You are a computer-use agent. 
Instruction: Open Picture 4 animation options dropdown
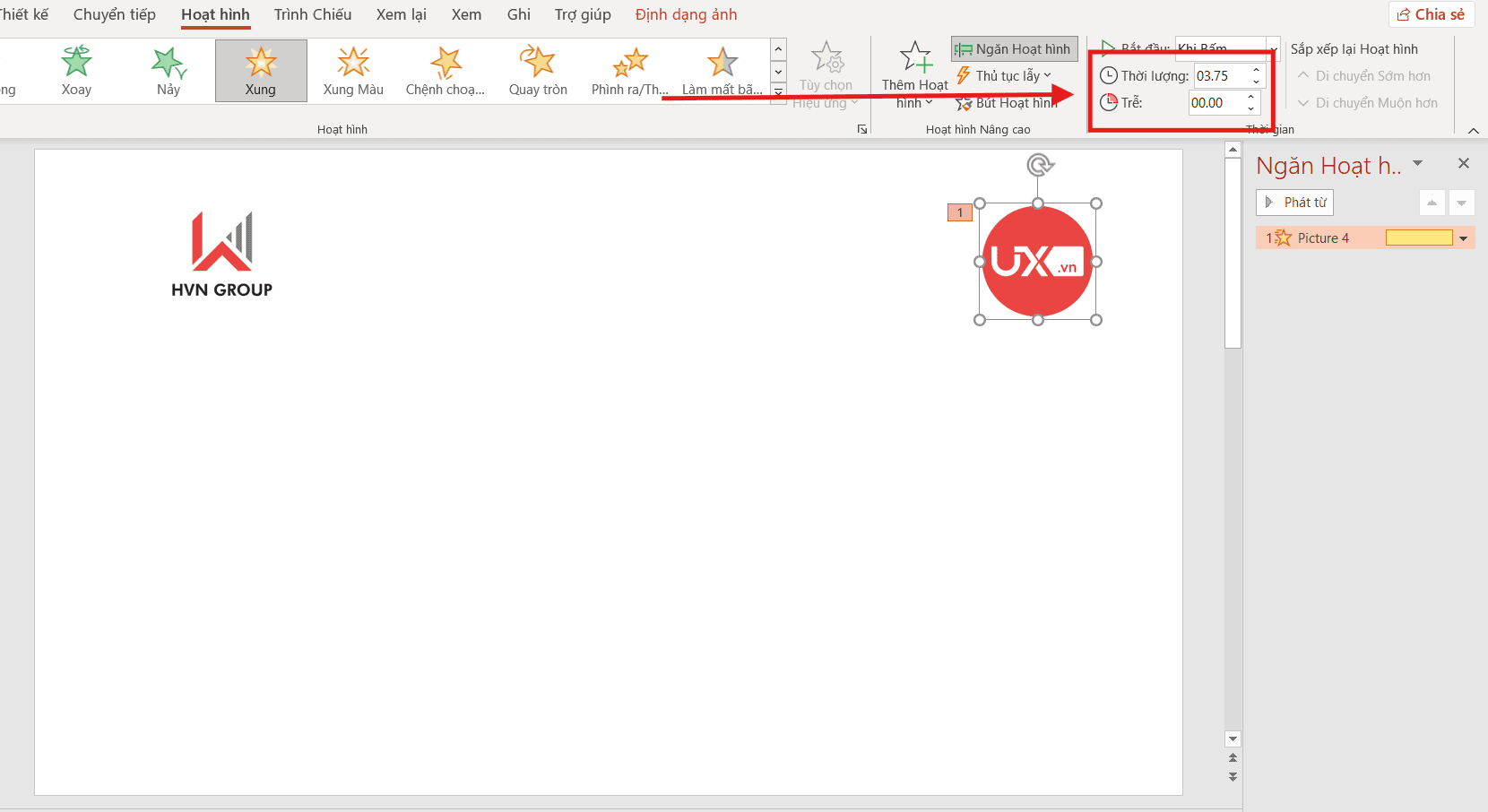(x=1463, y=238)
